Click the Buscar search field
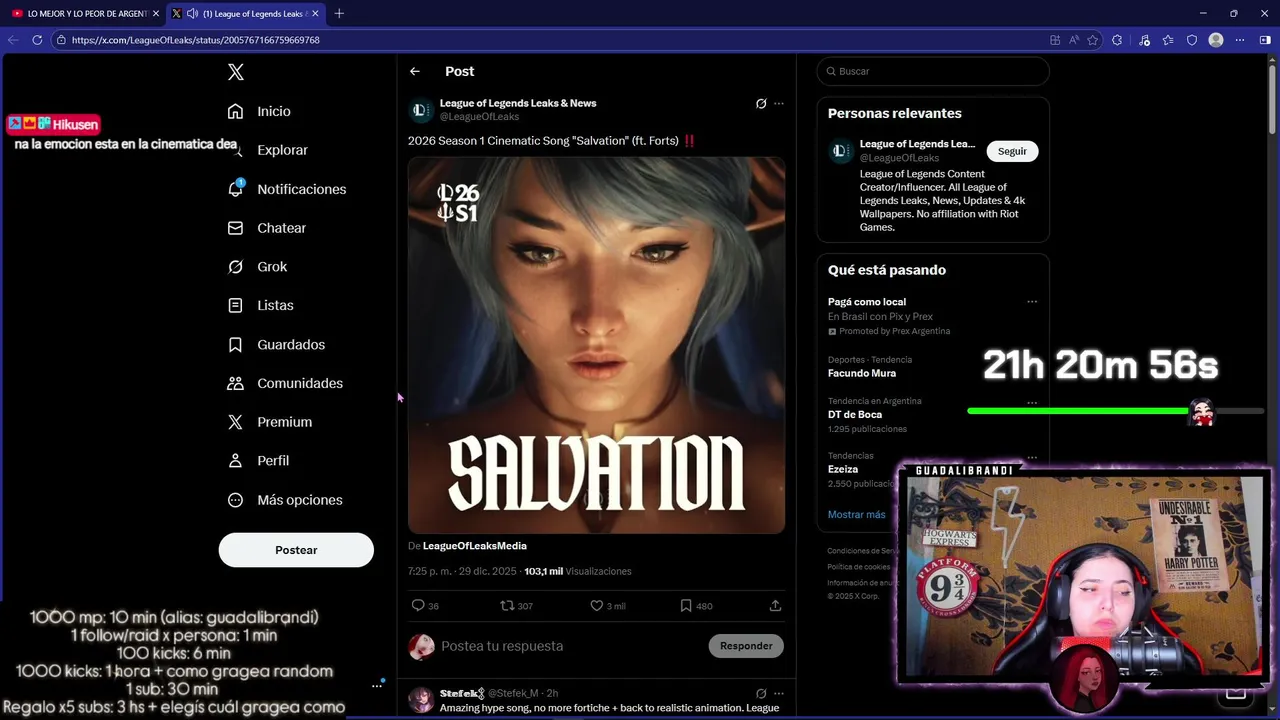Screen dimensions: 1280x720 933,71
